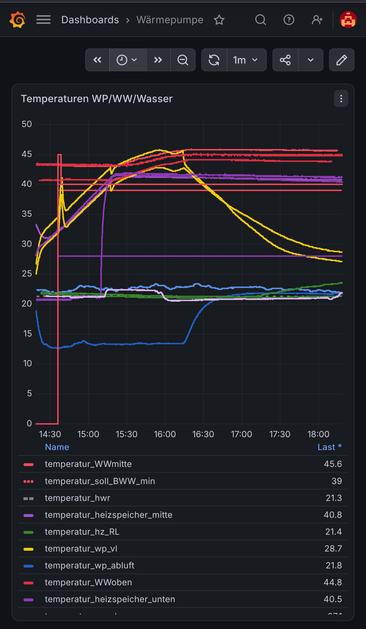366x629 pixels.
Task: Open the time range picker clock
Action: (x=127, y=60)
